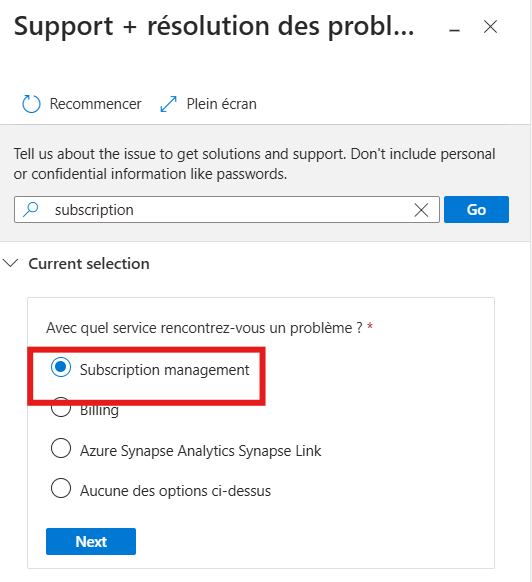The image size is (532, 582).
Task: Click the magnifier icon in search box
Action: pyautogui.click(x=31, y=210)
